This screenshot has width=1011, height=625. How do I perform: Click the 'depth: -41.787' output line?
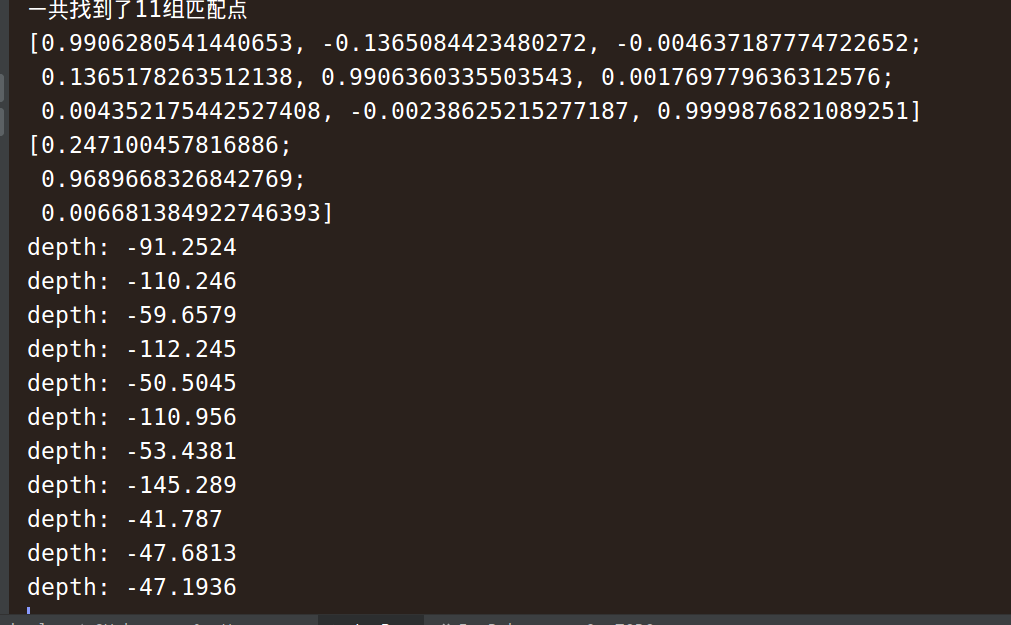pyautogui.click(x=125, y=519)
